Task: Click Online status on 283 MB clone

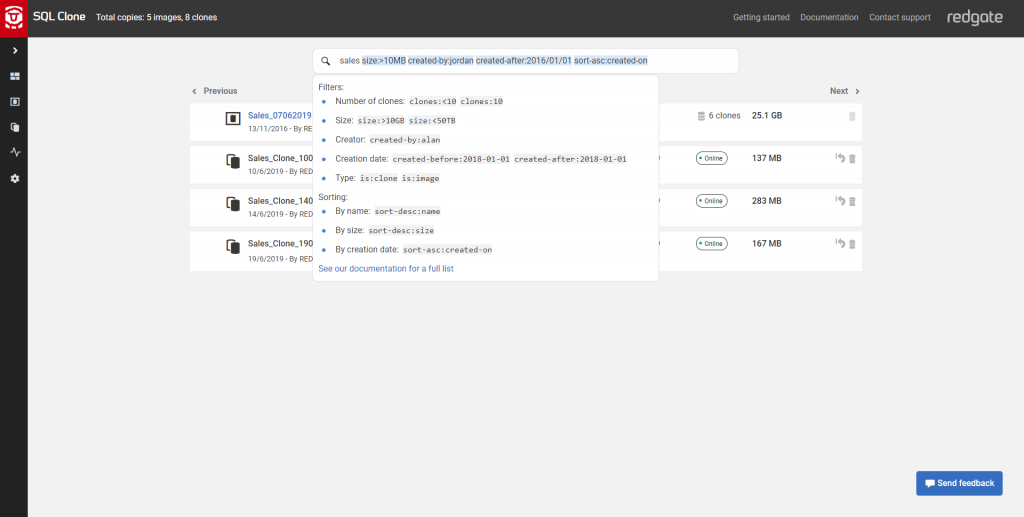Action: click(712, 200)
